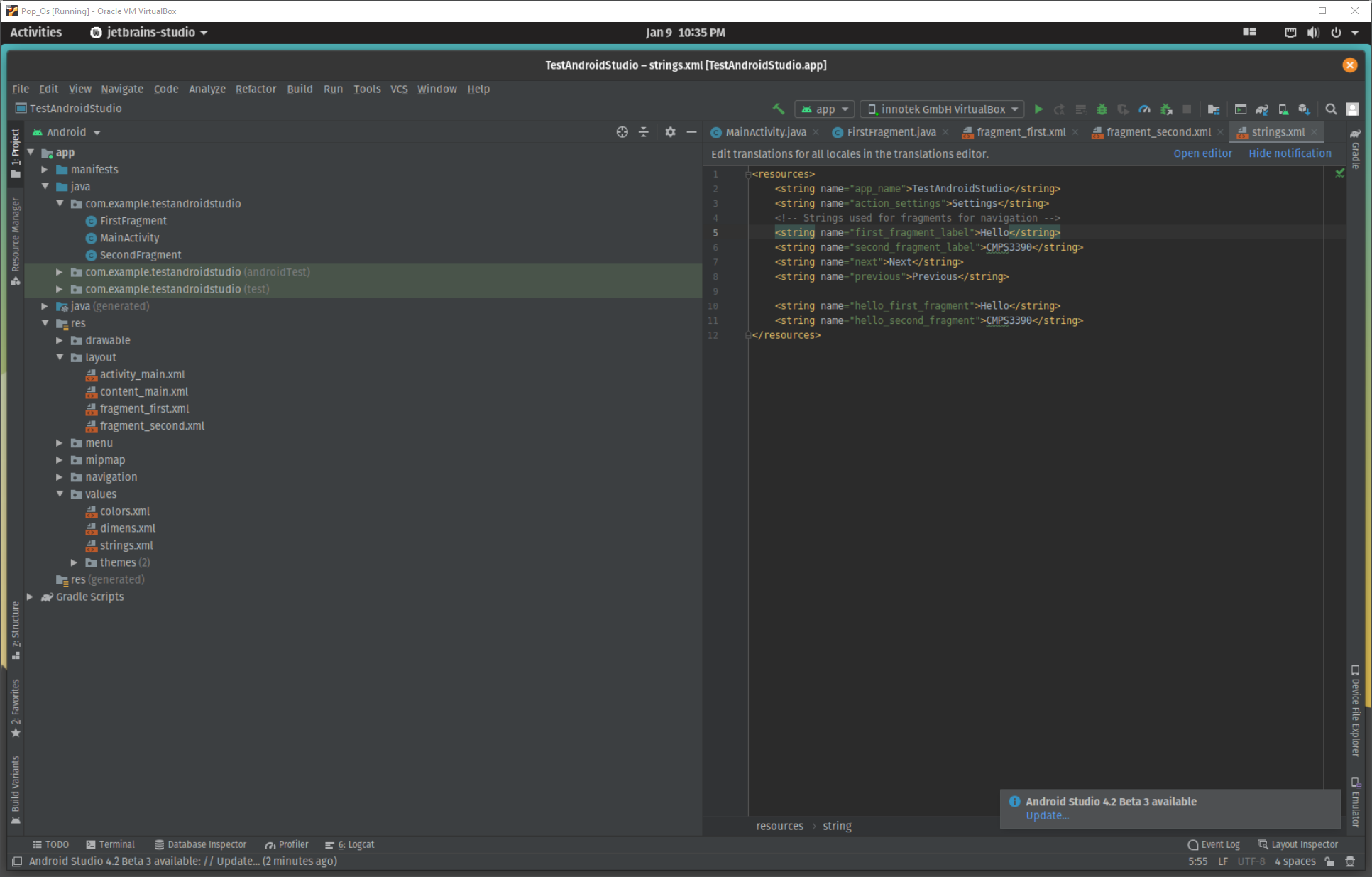Expand the drawable folder
Image resolution: width=1372 pixels, height=877 pixels.
(x=60, y=341)
